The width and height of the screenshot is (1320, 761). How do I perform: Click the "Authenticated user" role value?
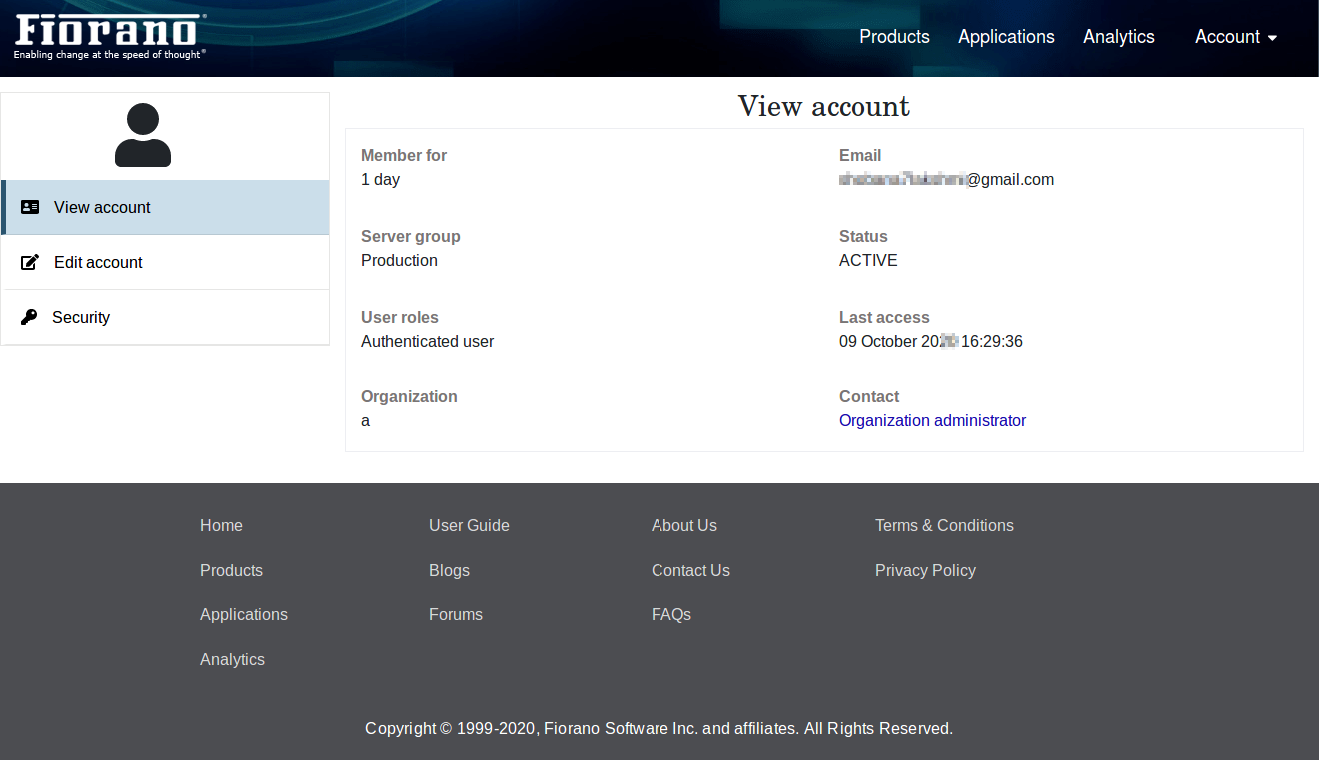[427, 342]
